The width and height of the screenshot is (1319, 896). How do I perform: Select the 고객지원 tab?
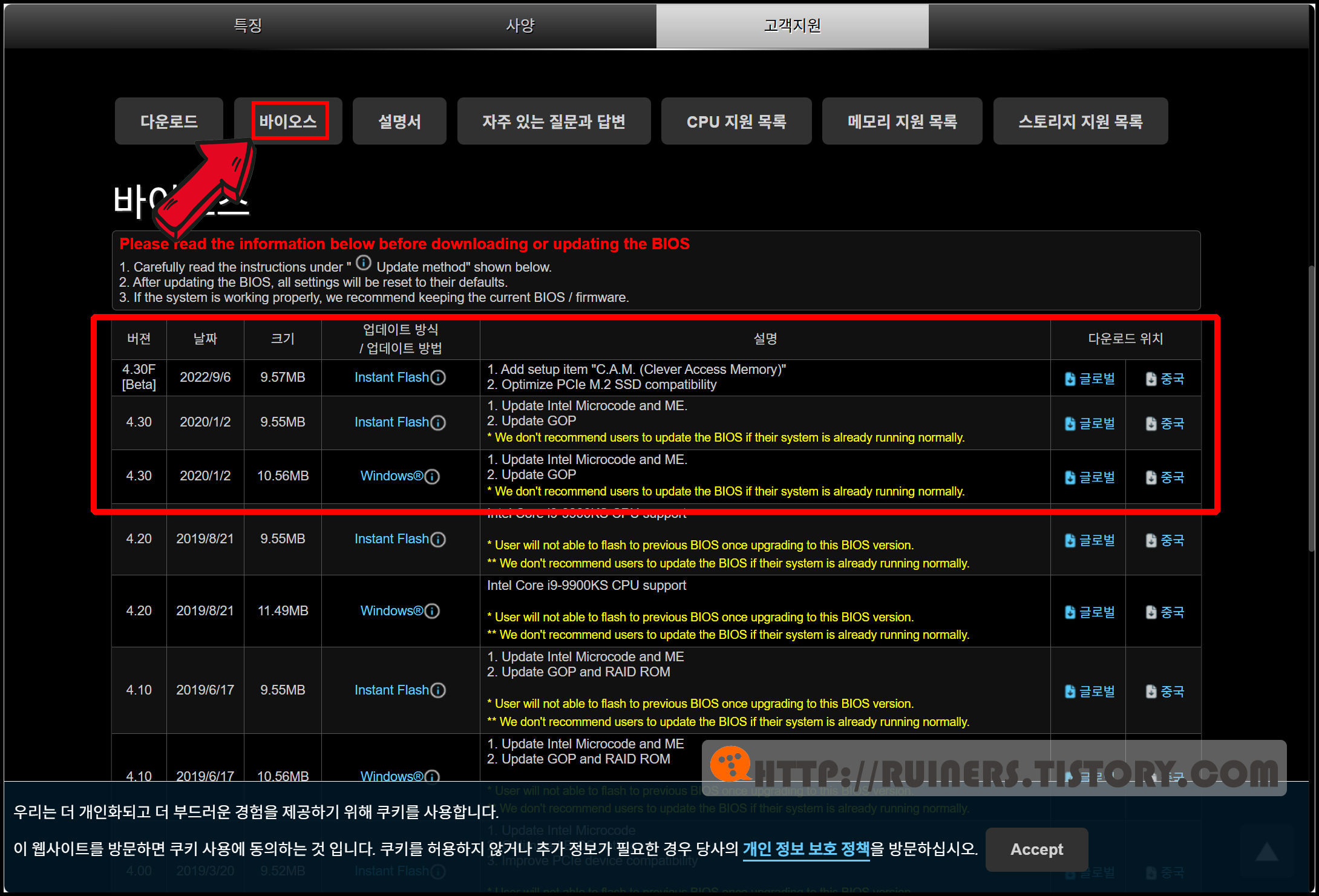click(792, 25)
